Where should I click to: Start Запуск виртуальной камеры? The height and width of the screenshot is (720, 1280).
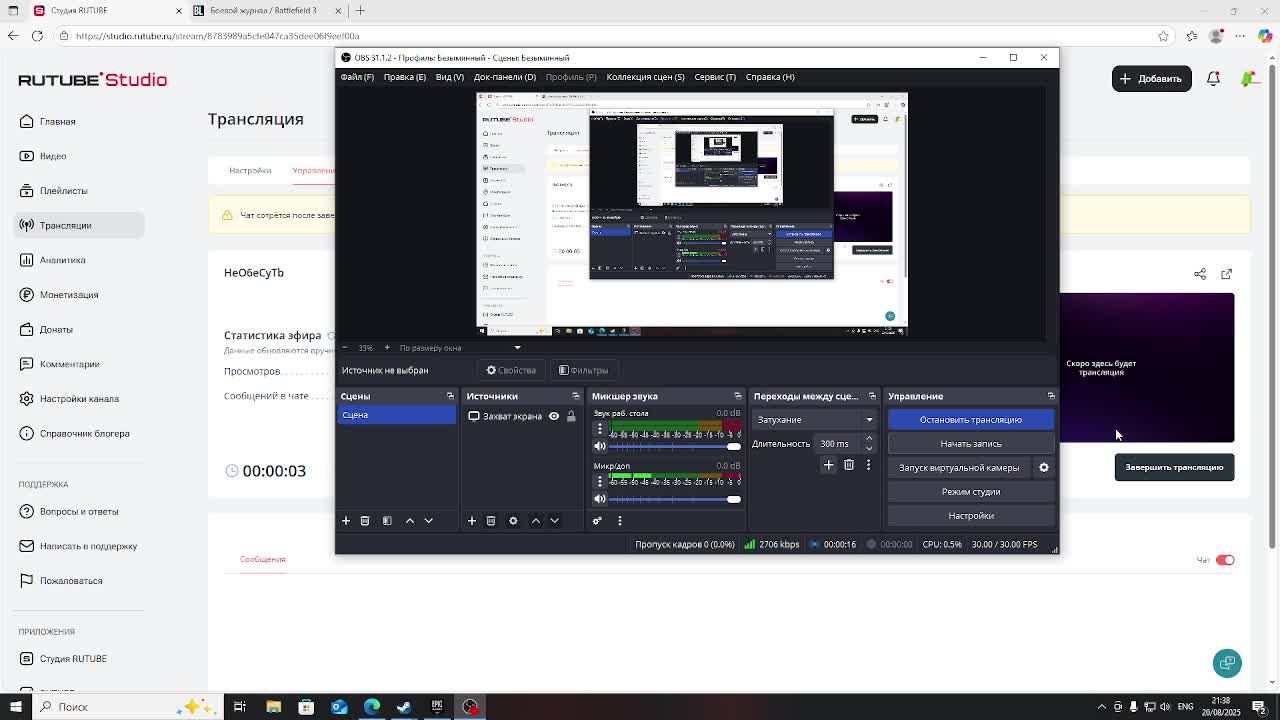coord(959,468)
